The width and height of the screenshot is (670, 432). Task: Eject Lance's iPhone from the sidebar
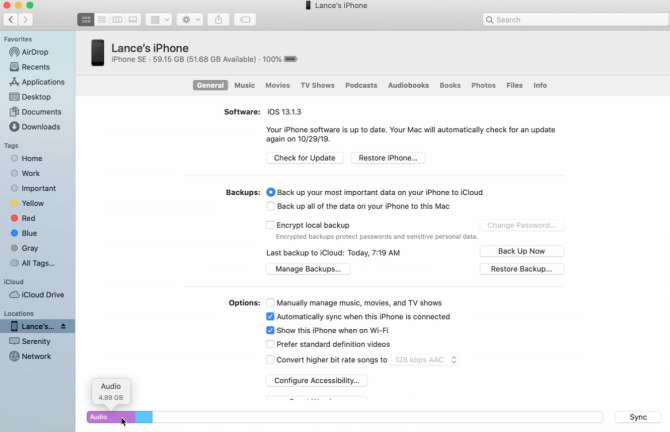[x=63, y=326]
